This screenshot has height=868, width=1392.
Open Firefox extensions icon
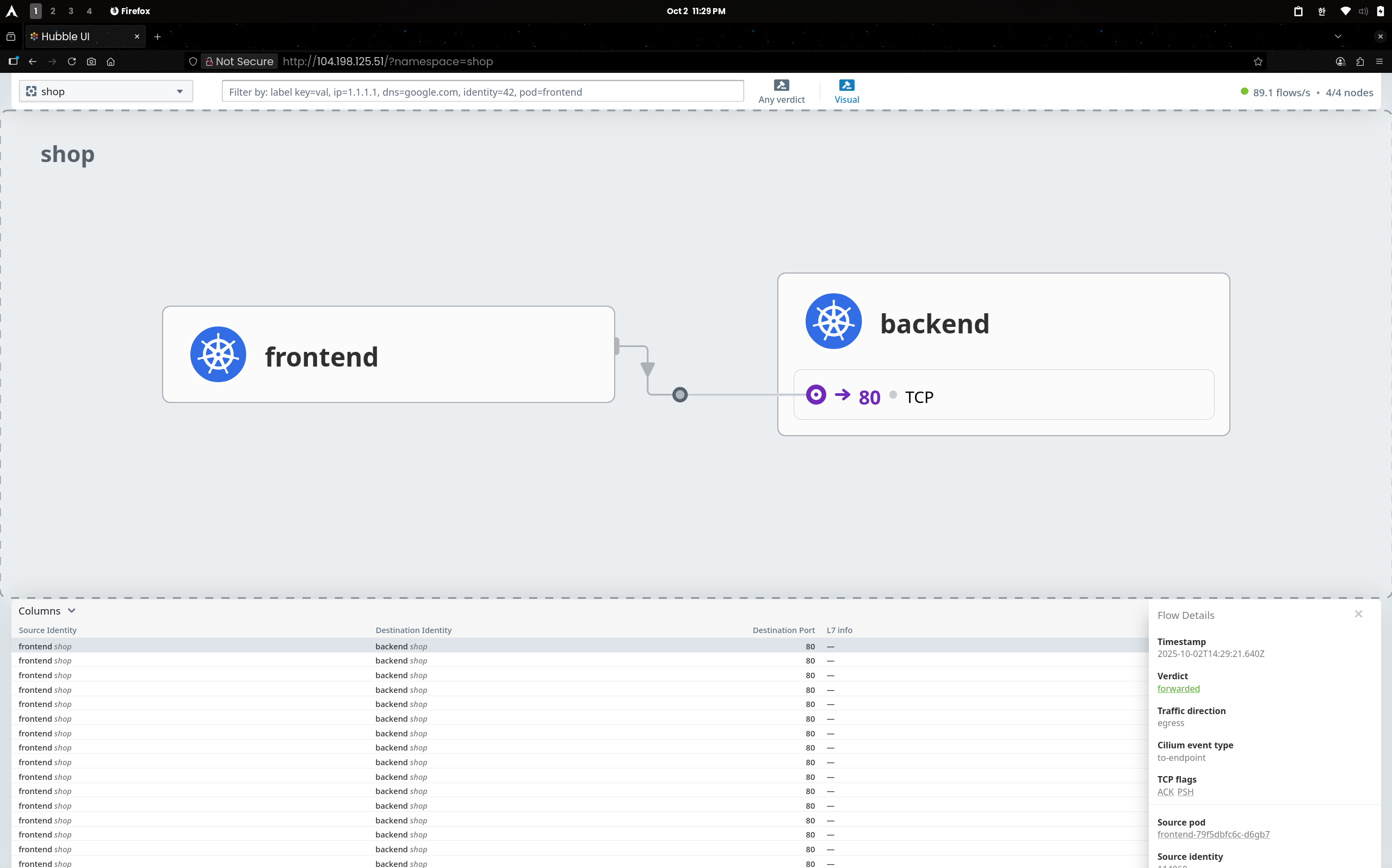pos(1359,61)
